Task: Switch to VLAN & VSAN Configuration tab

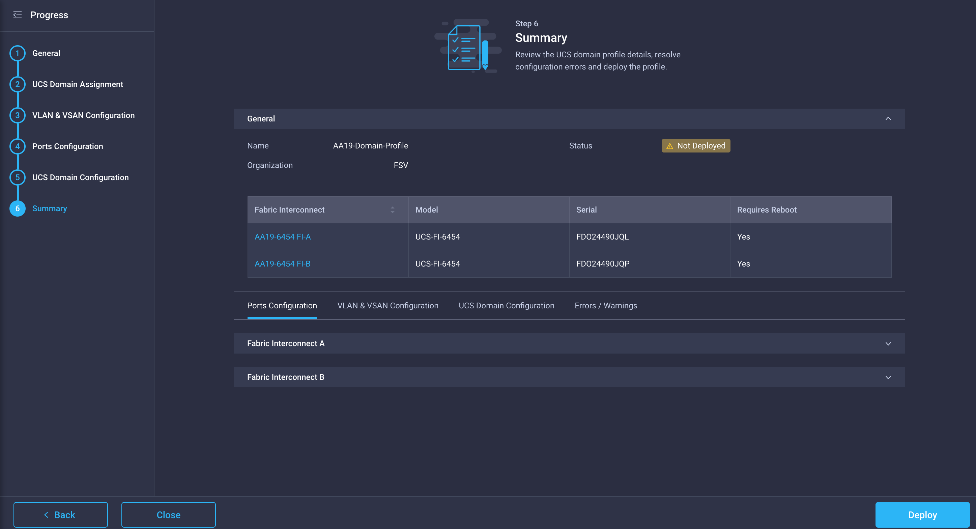Action: pyautogui.click(x=388, y=306)
